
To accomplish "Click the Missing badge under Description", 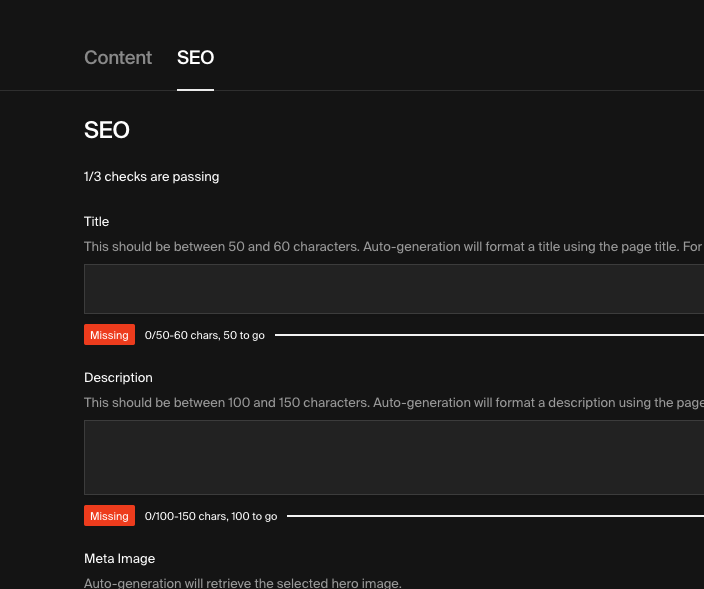I will pos(109,516).
